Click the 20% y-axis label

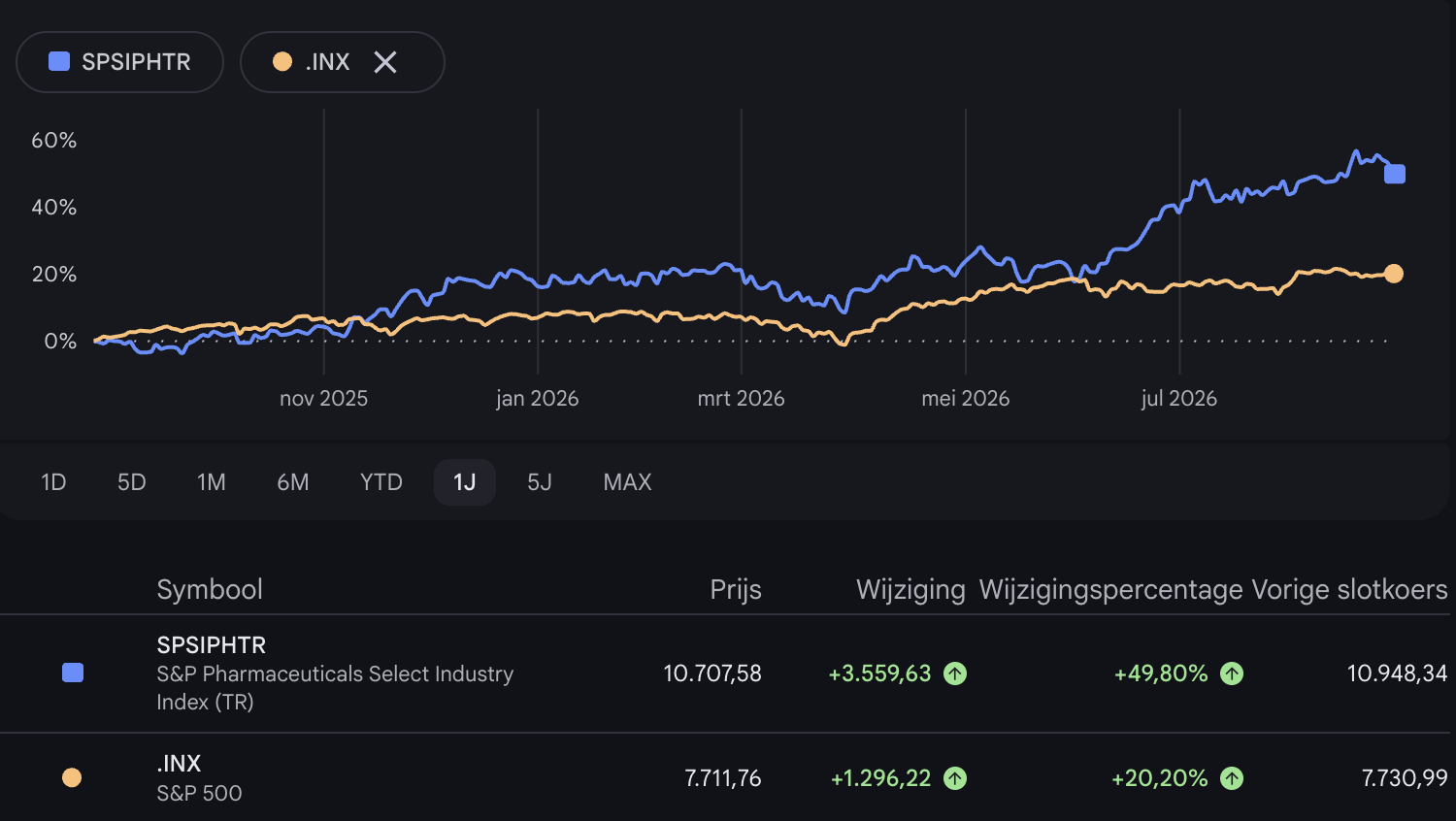[x=53, y=274]
